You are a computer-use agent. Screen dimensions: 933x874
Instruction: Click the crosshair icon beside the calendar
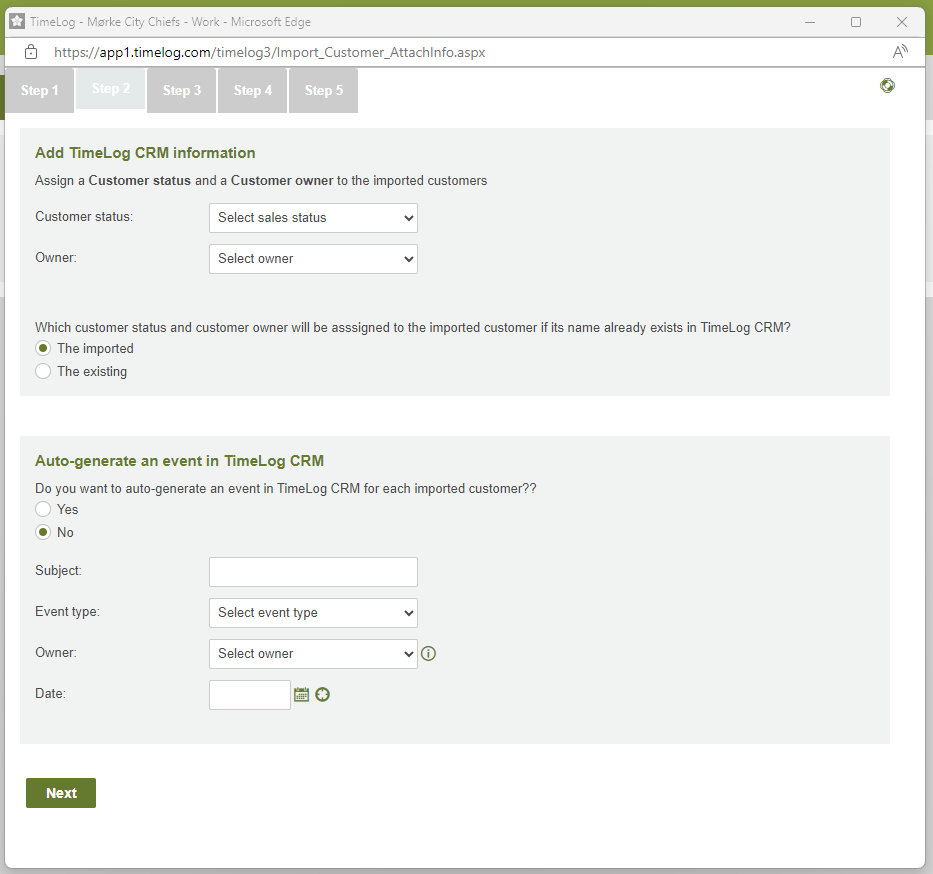[x=322, y=694]
